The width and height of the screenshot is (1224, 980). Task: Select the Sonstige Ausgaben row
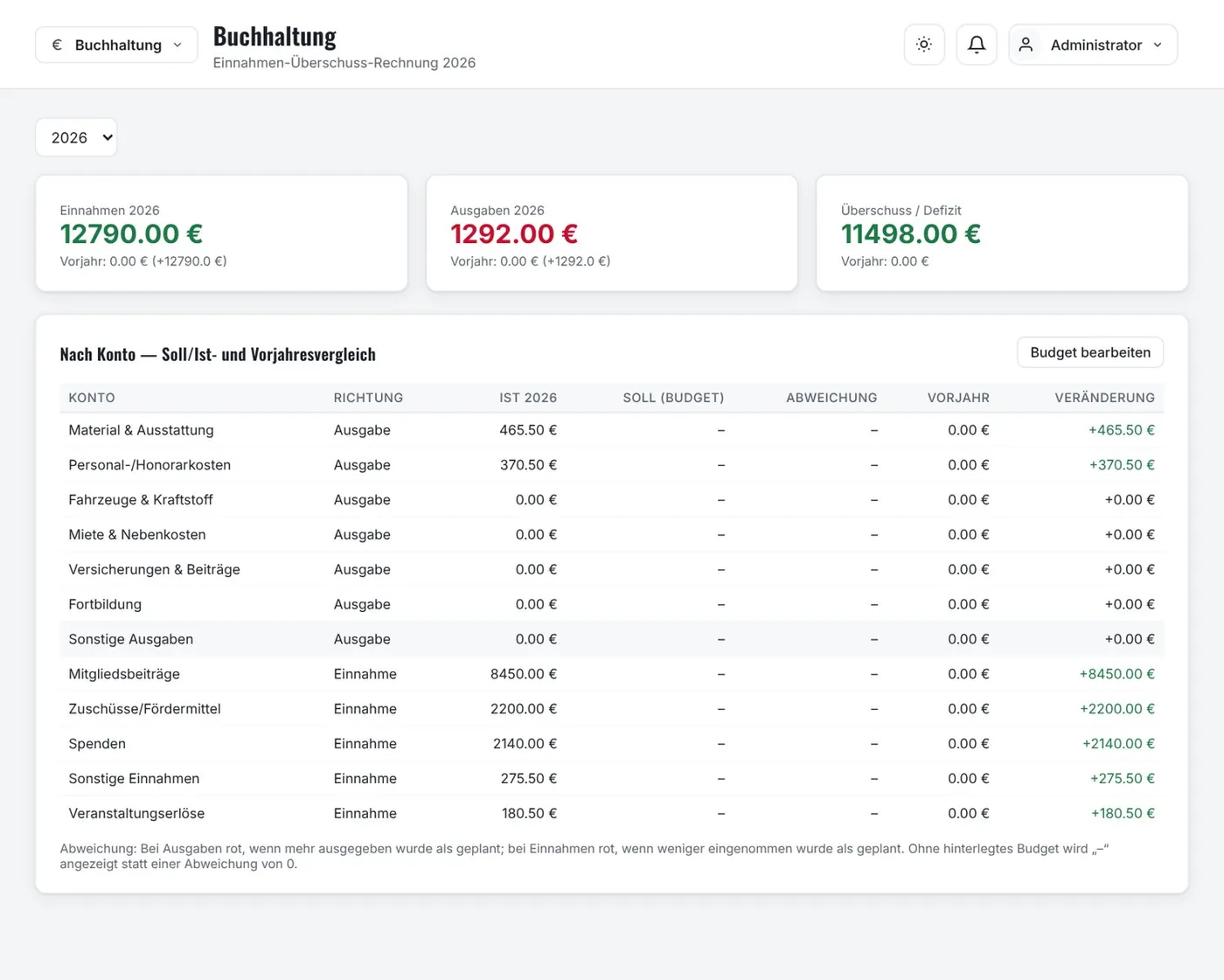click(611, 639)
